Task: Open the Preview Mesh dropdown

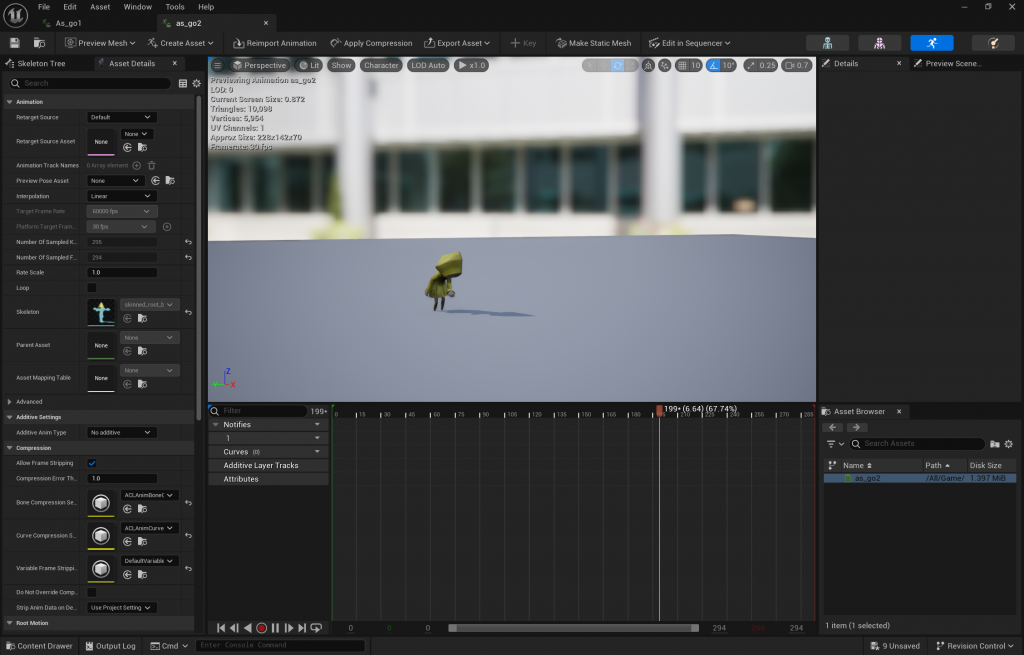Action: coord(100,43)
